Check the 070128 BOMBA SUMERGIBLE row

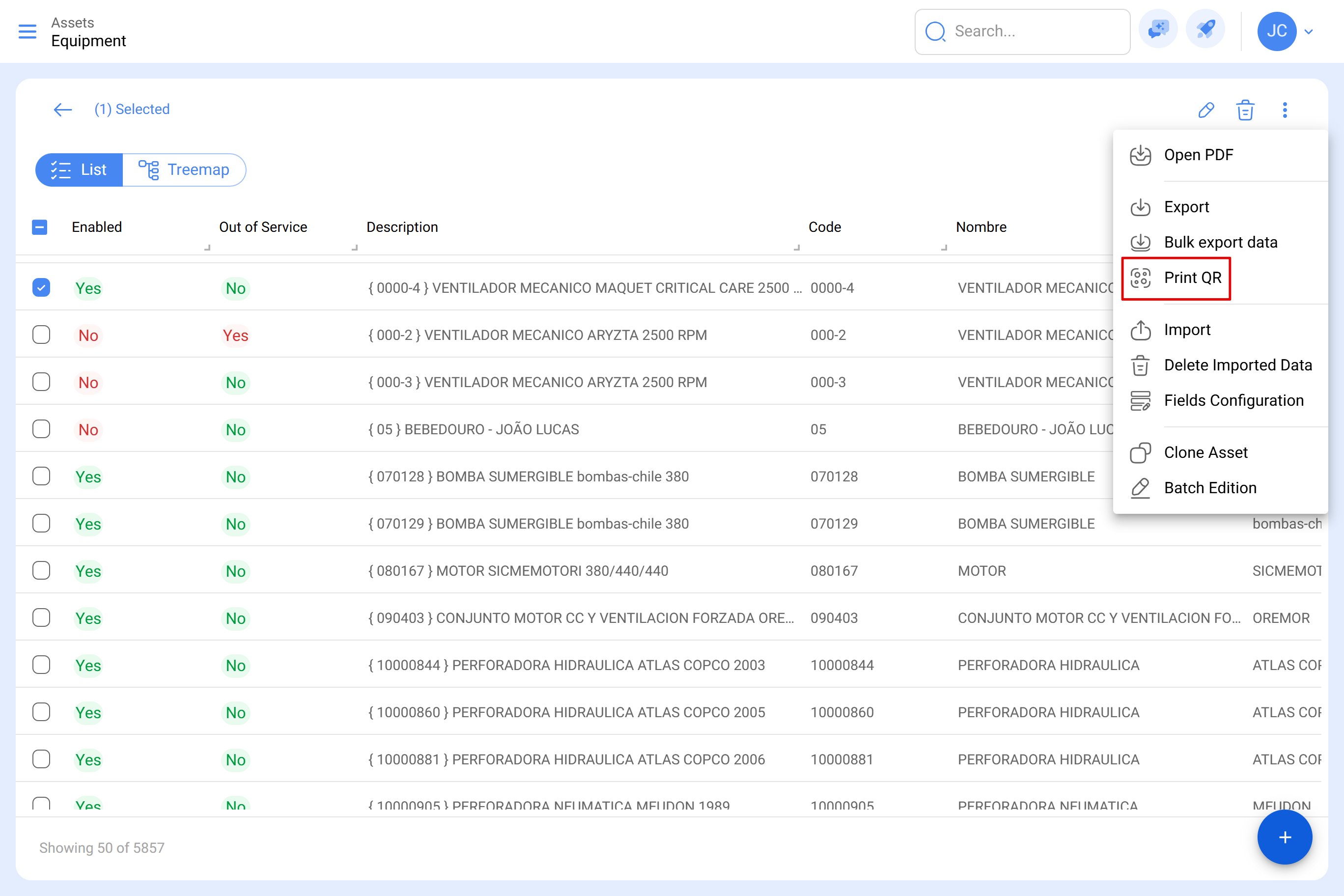(41, 476)
